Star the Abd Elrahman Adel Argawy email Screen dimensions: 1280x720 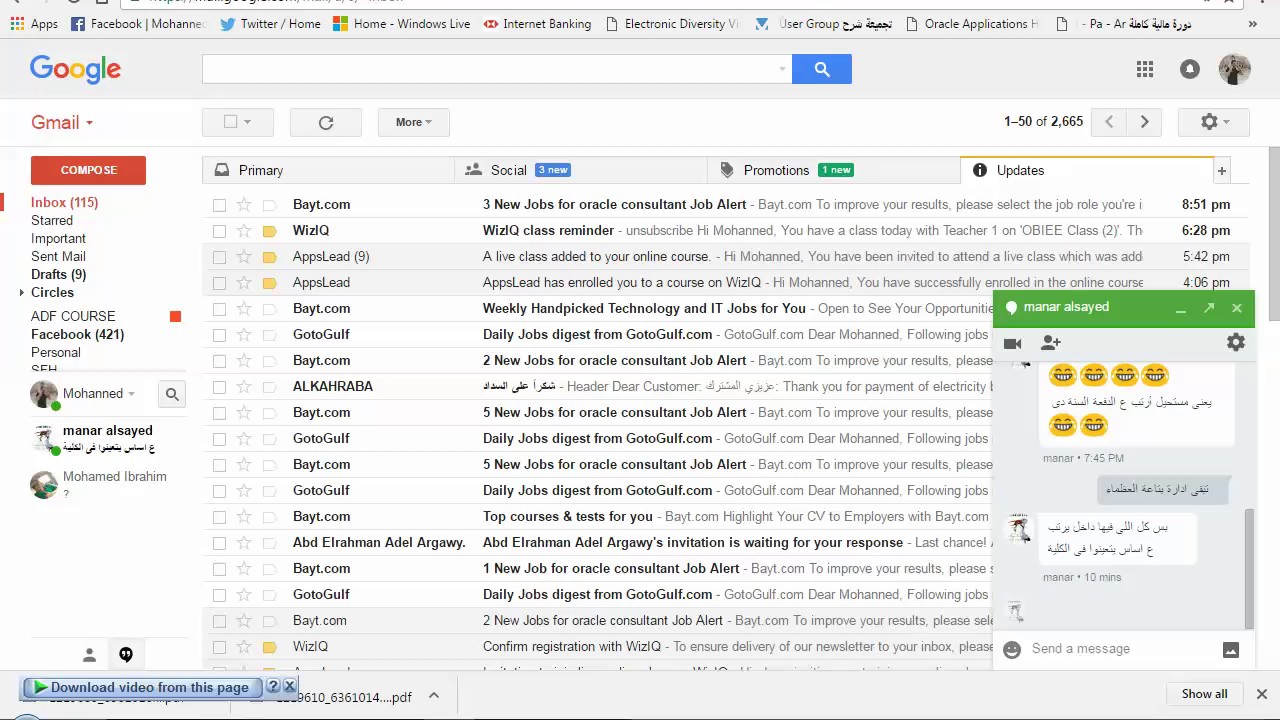point(244,542)
